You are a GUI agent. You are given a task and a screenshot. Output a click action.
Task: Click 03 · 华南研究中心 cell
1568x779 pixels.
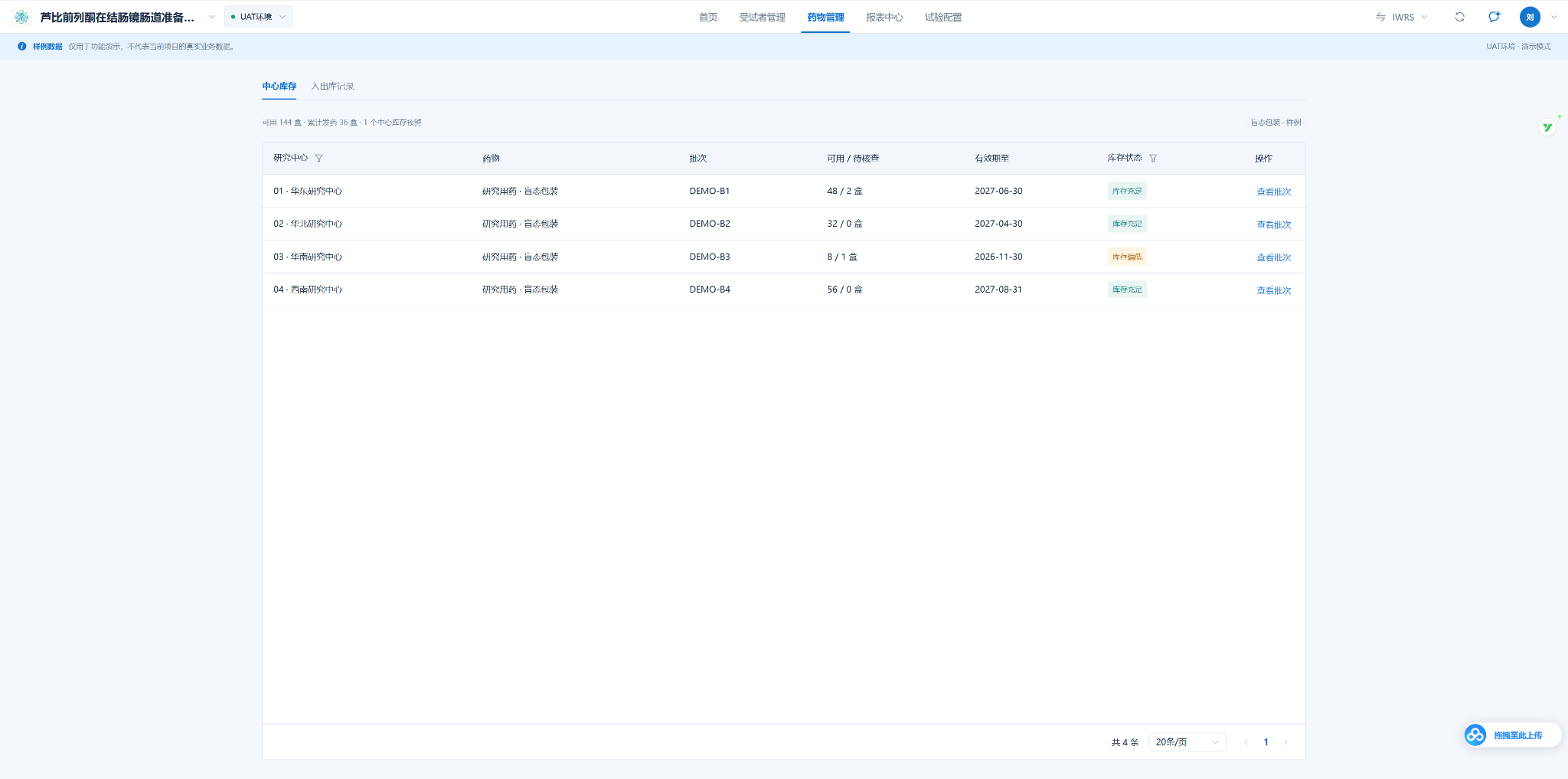pos(308,257)
